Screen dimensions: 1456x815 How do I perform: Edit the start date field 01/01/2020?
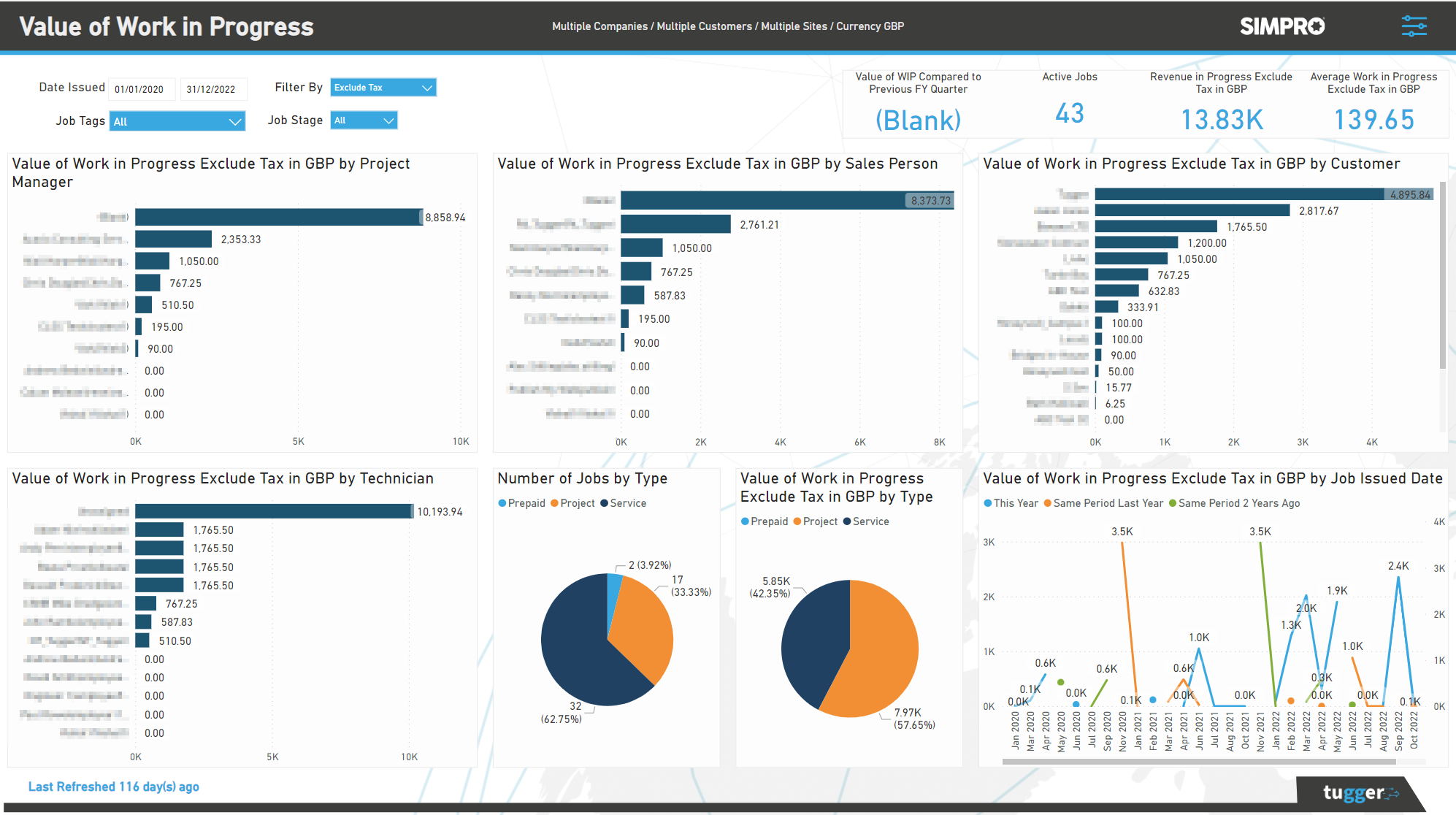(x=141, y=88)
